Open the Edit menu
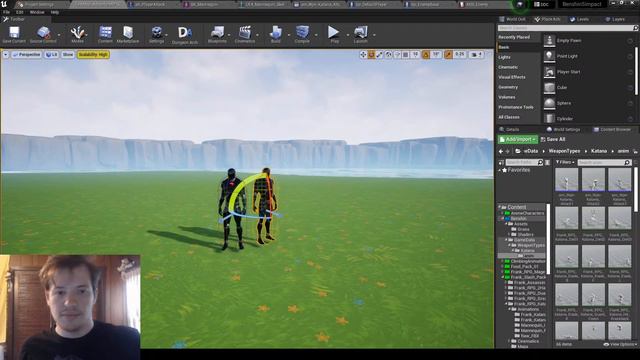The width and height of the screenshot is (640, 360). pyautogui.click(x=19, y=12)
